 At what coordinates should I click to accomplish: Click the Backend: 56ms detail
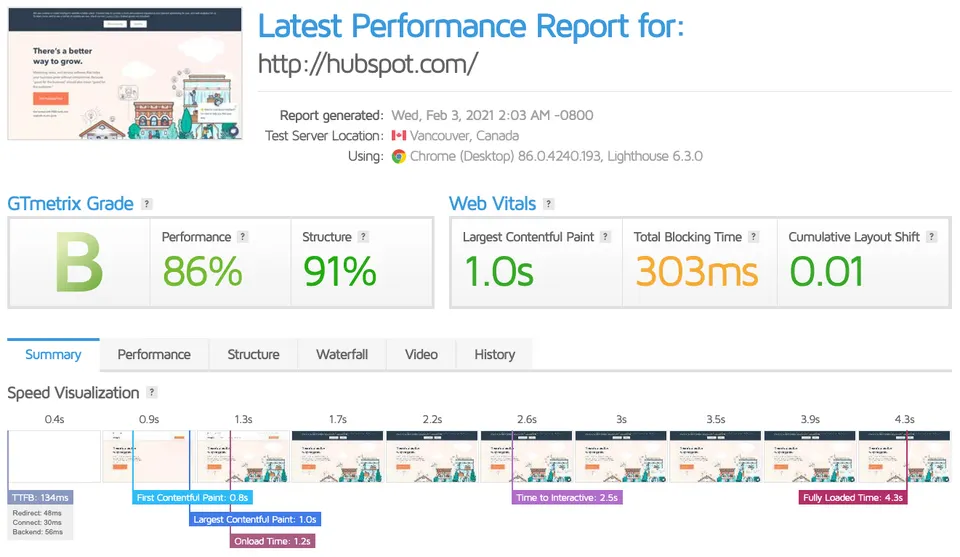pyautogui.click(x=37, y=533)
